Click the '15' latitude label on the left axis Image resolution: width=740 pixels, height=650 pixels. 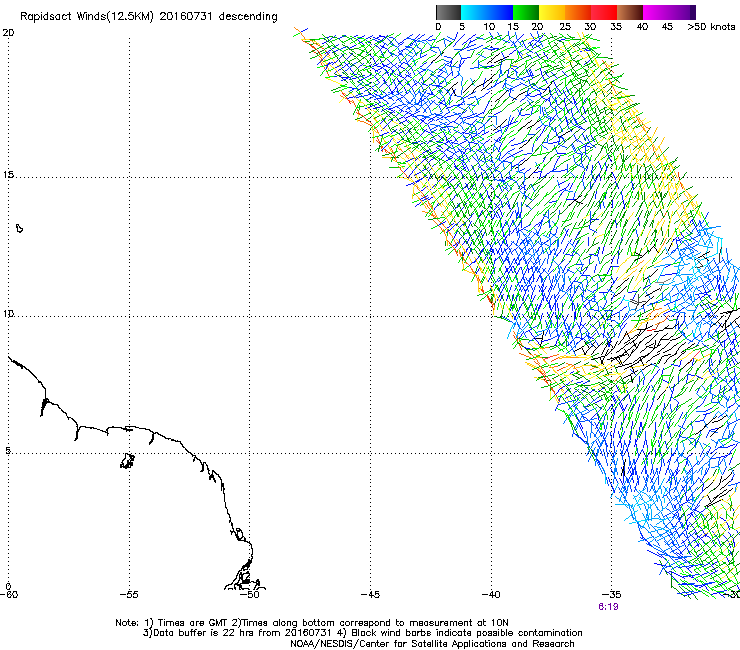click(x=8, y=175)
